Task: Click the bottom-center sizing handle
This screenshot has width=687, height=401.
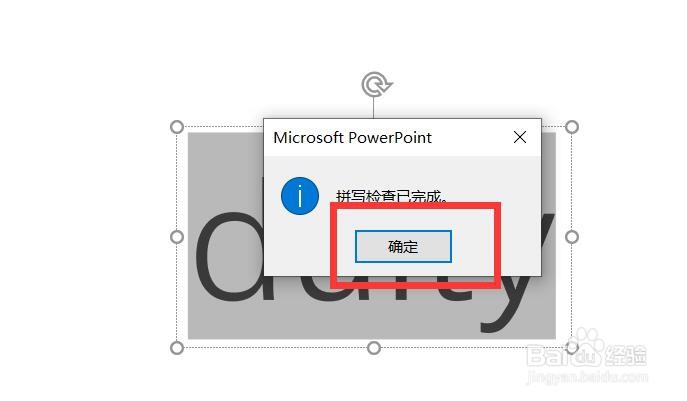Action: (374, 348)
